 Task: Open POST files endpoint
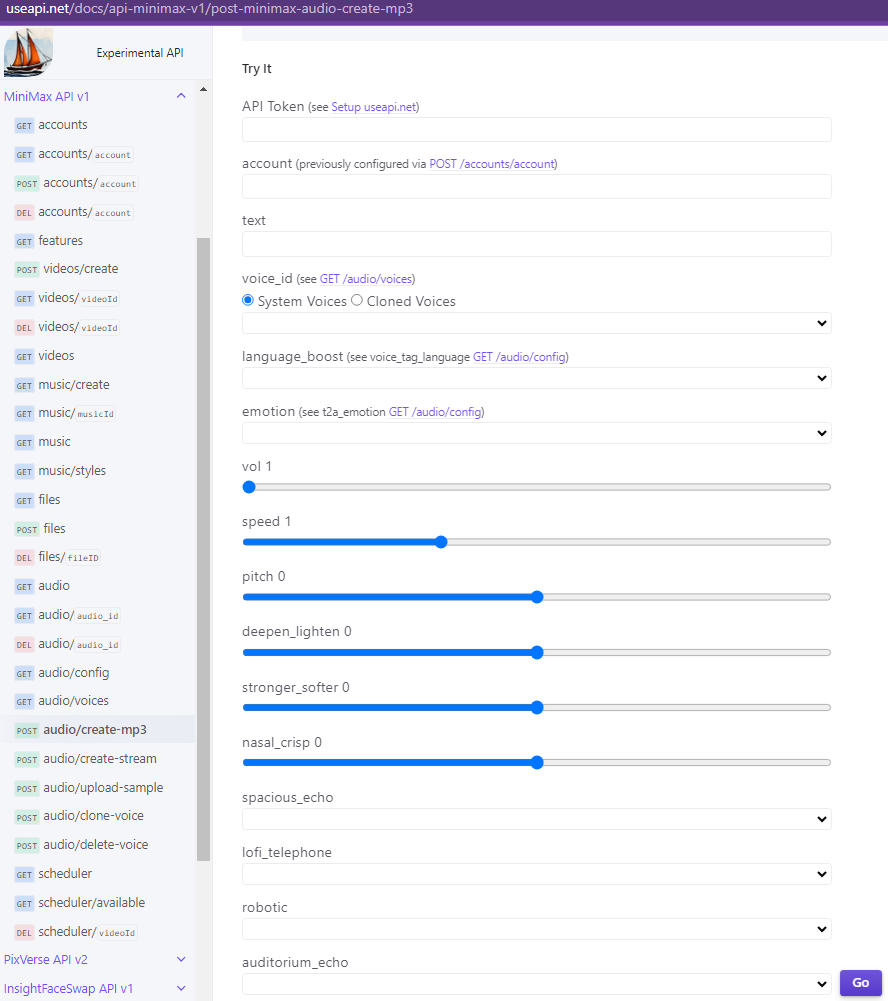[x=40, y=529]
